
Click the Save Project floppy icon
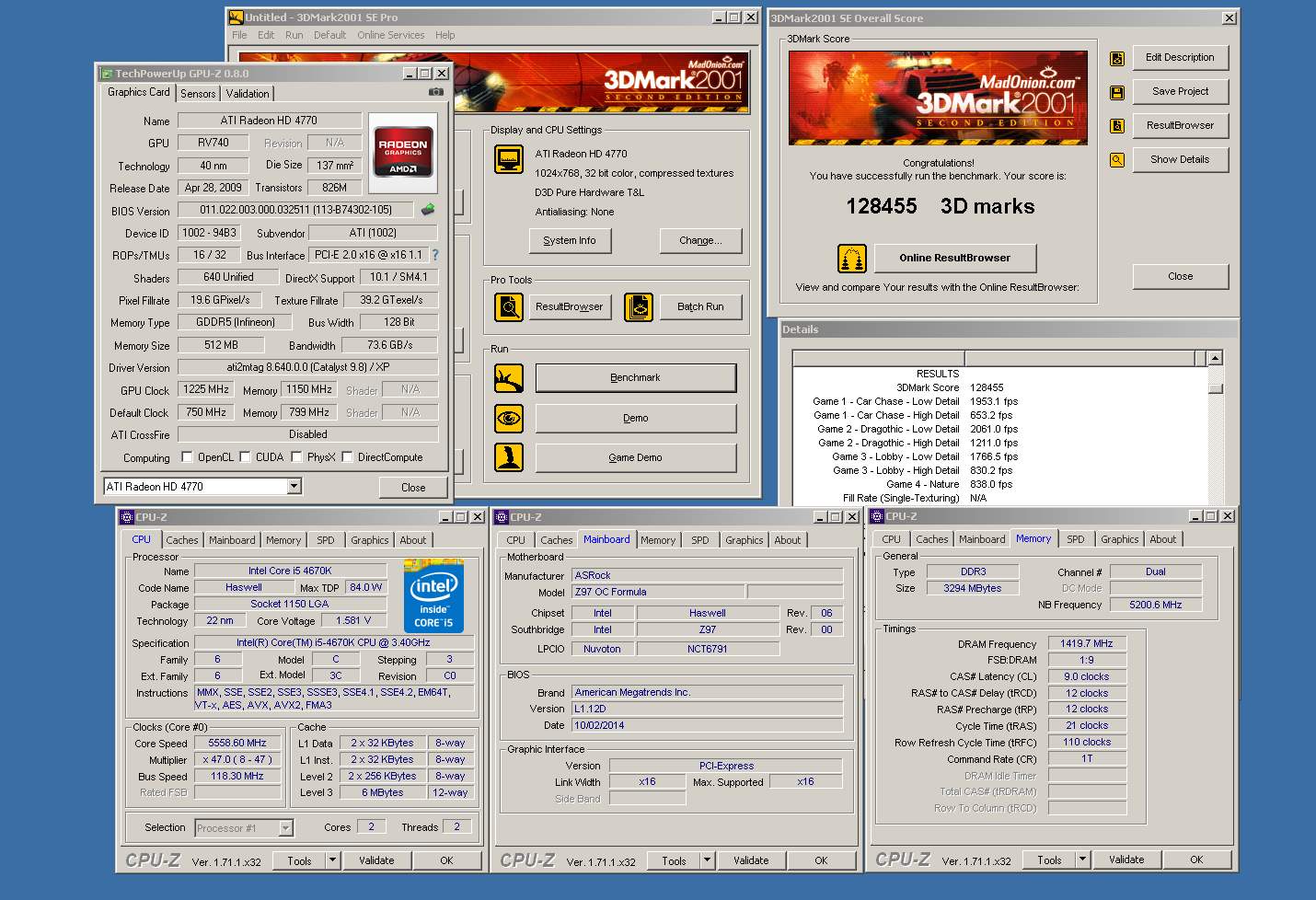tap(1117, 92)
